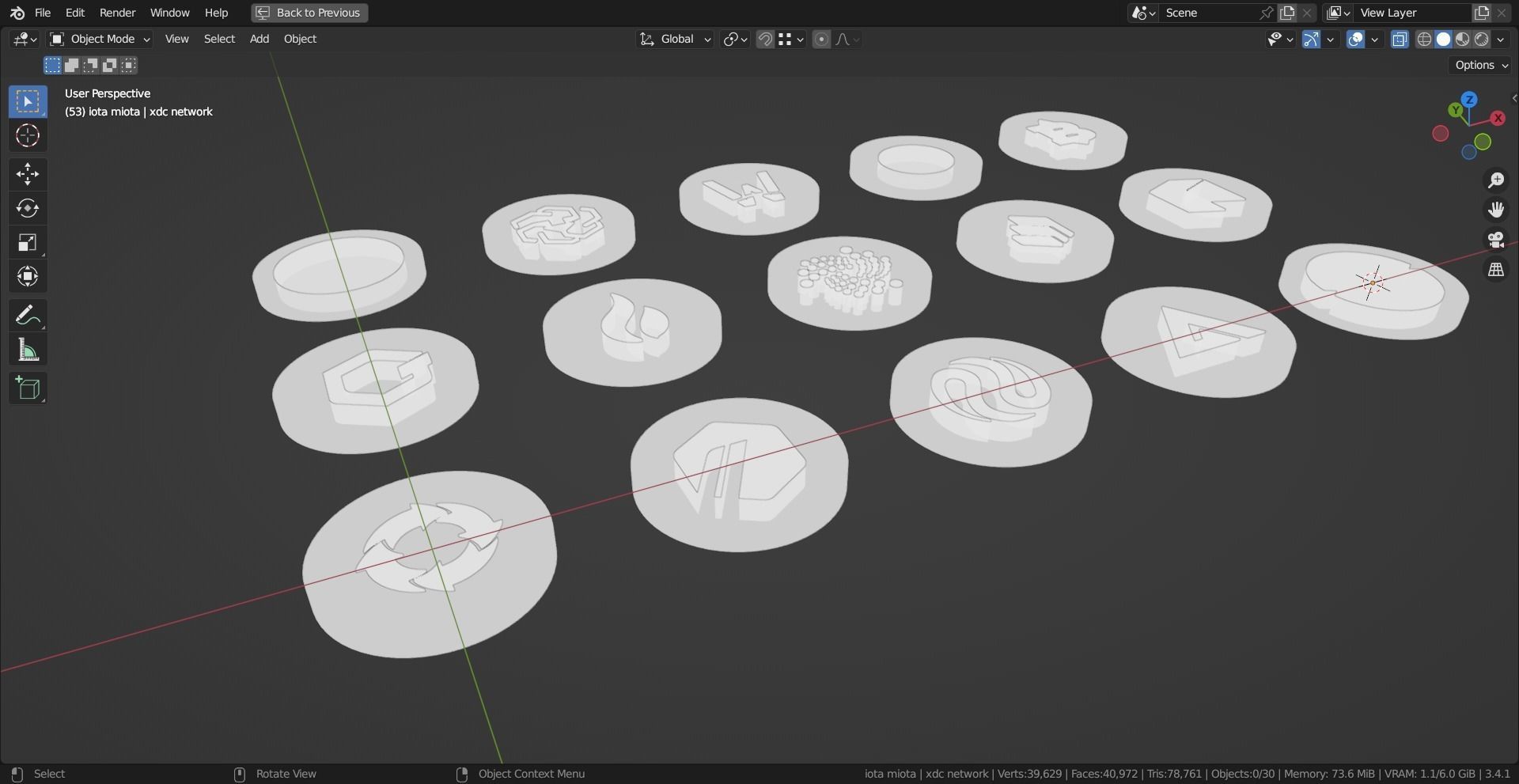Screen dimensions: 1519x784
Task: Click the Scene name field
Action: (x=1209, y=13)
